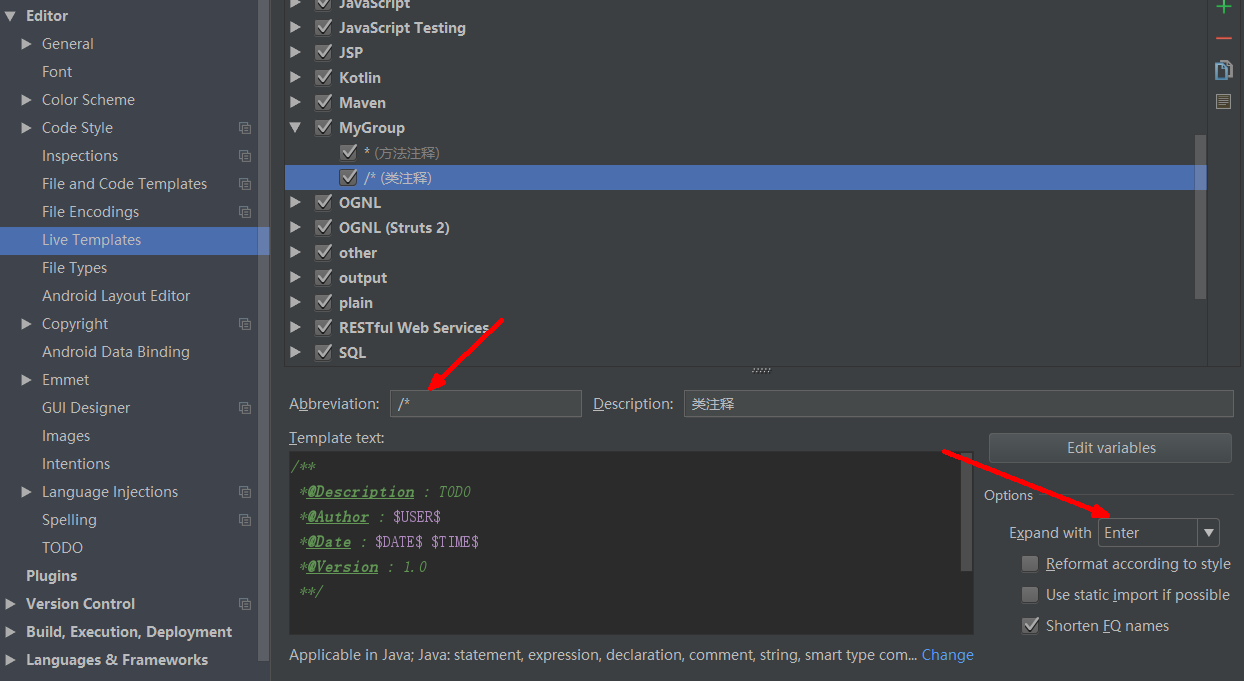Click inside the Template text editor
Screen dimensions: 1244x681
tap(625, 543)
